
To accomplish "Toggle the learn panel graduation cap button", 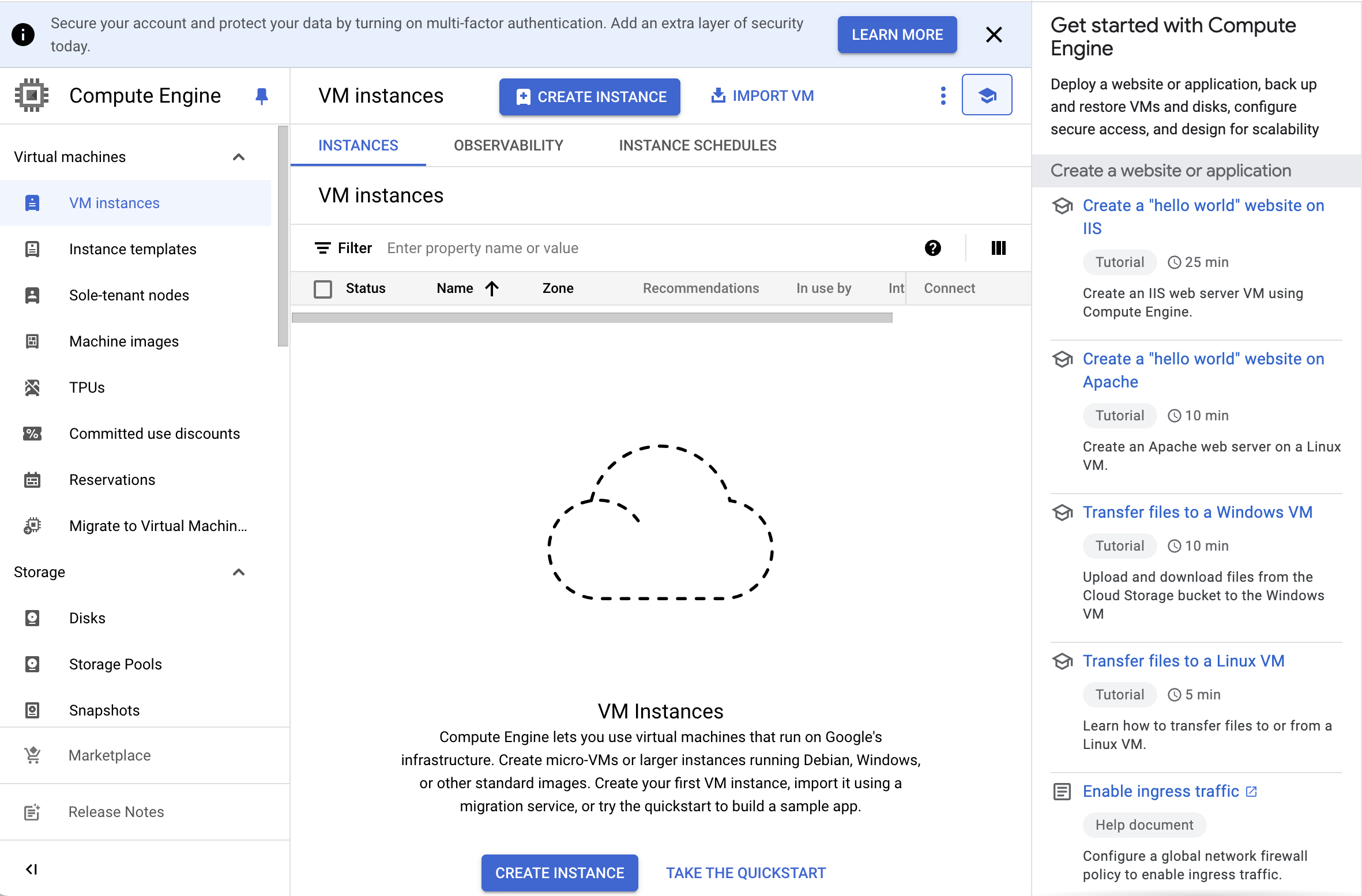I will tap(987, 95).
